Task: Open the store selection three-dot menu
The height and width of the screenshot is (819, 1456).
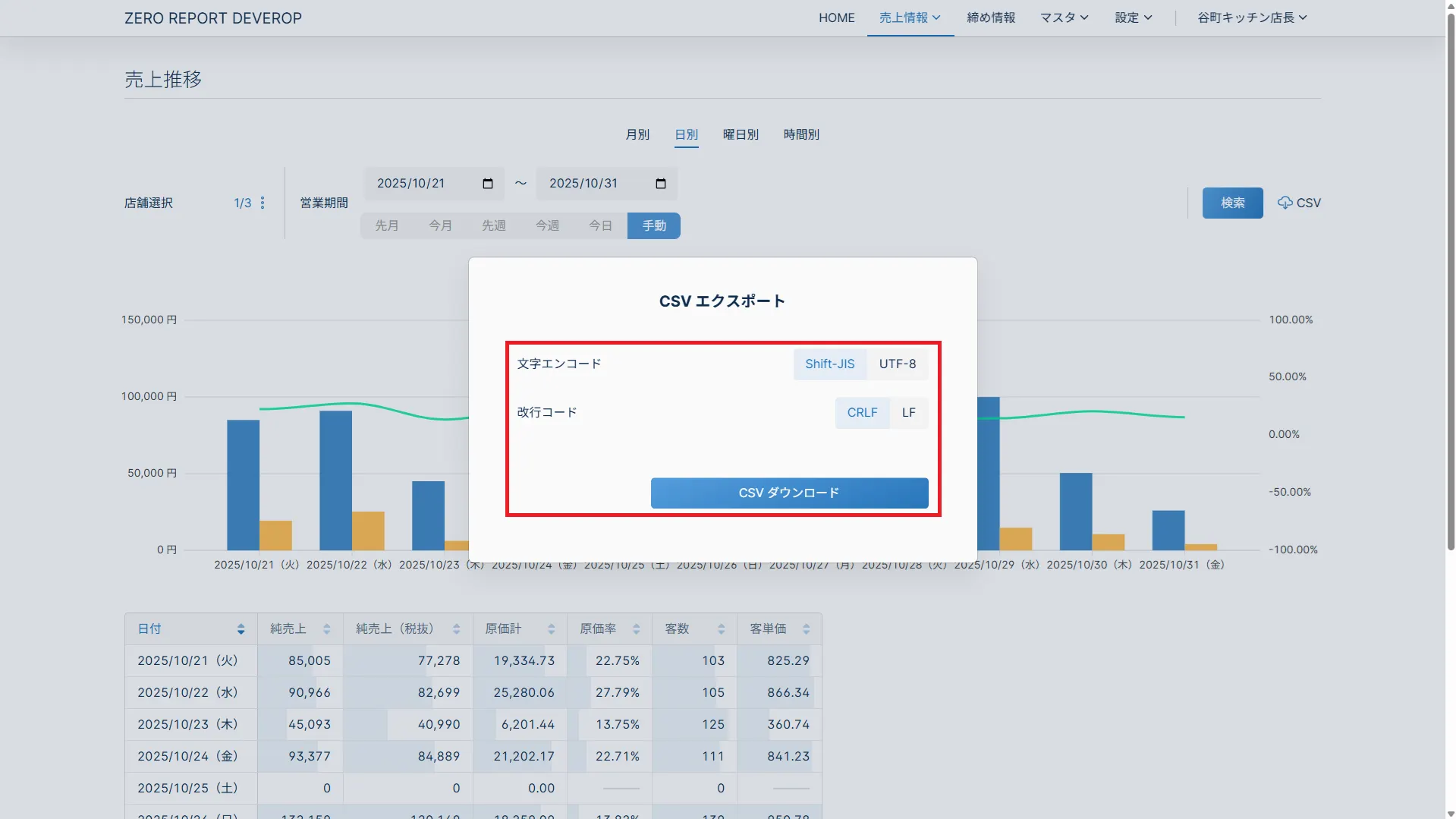Action: coord(263,203)
